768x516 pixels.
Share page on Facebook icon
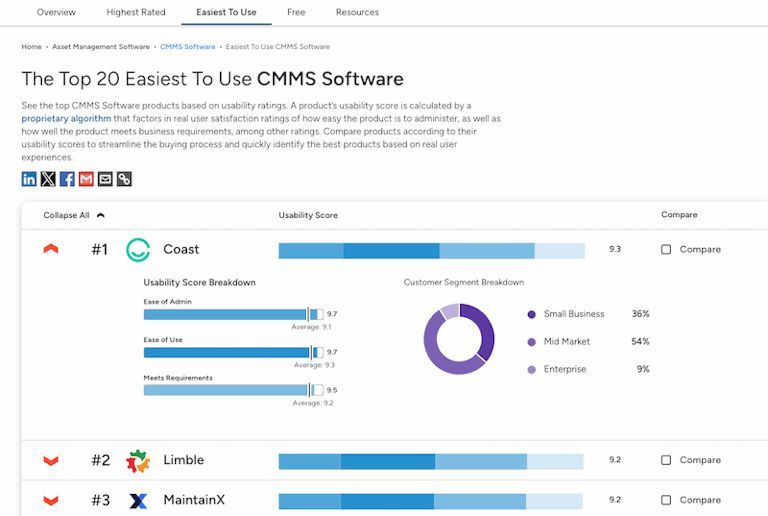coord(67,179)
